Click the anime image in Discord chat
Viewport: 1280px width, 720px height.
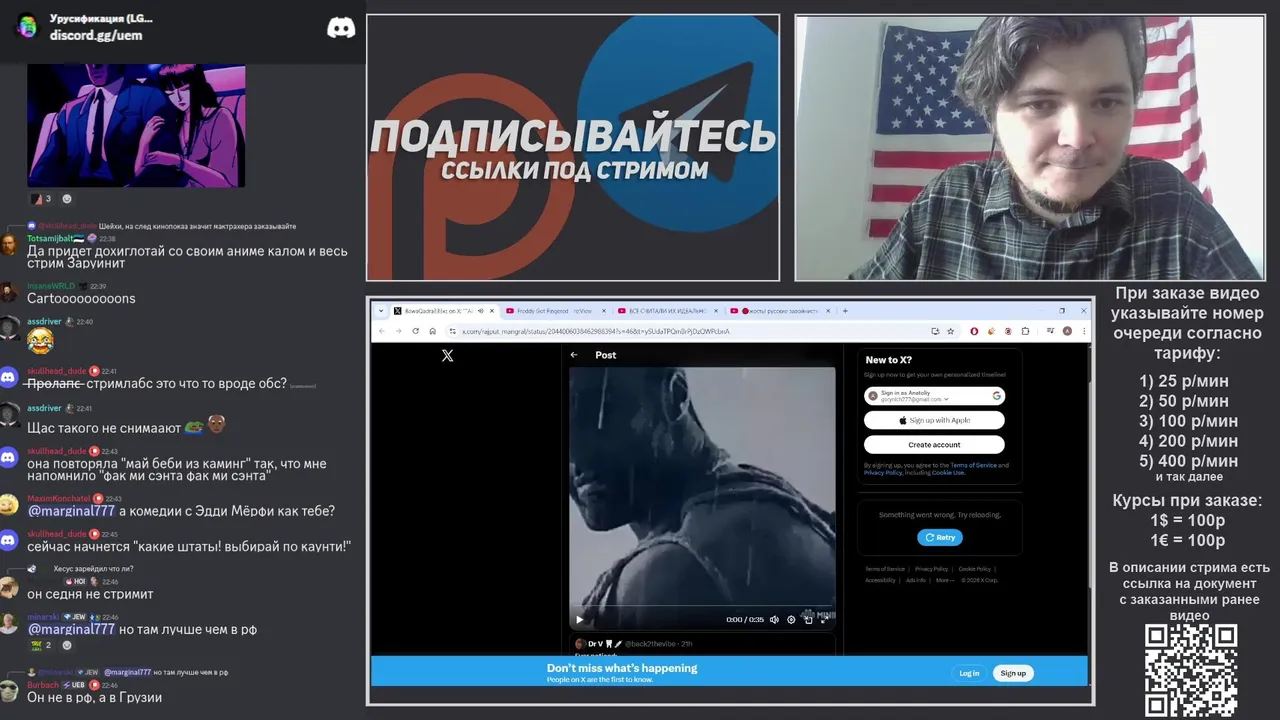[136, 126]
